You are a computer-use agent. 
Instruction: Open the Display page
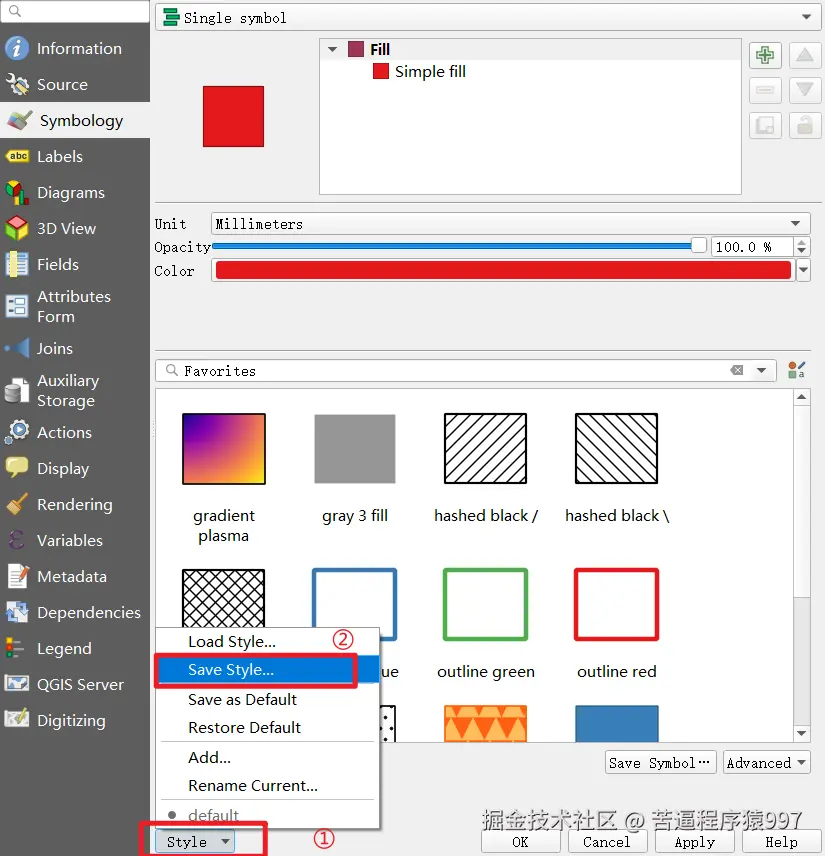[x=75, y=468]
